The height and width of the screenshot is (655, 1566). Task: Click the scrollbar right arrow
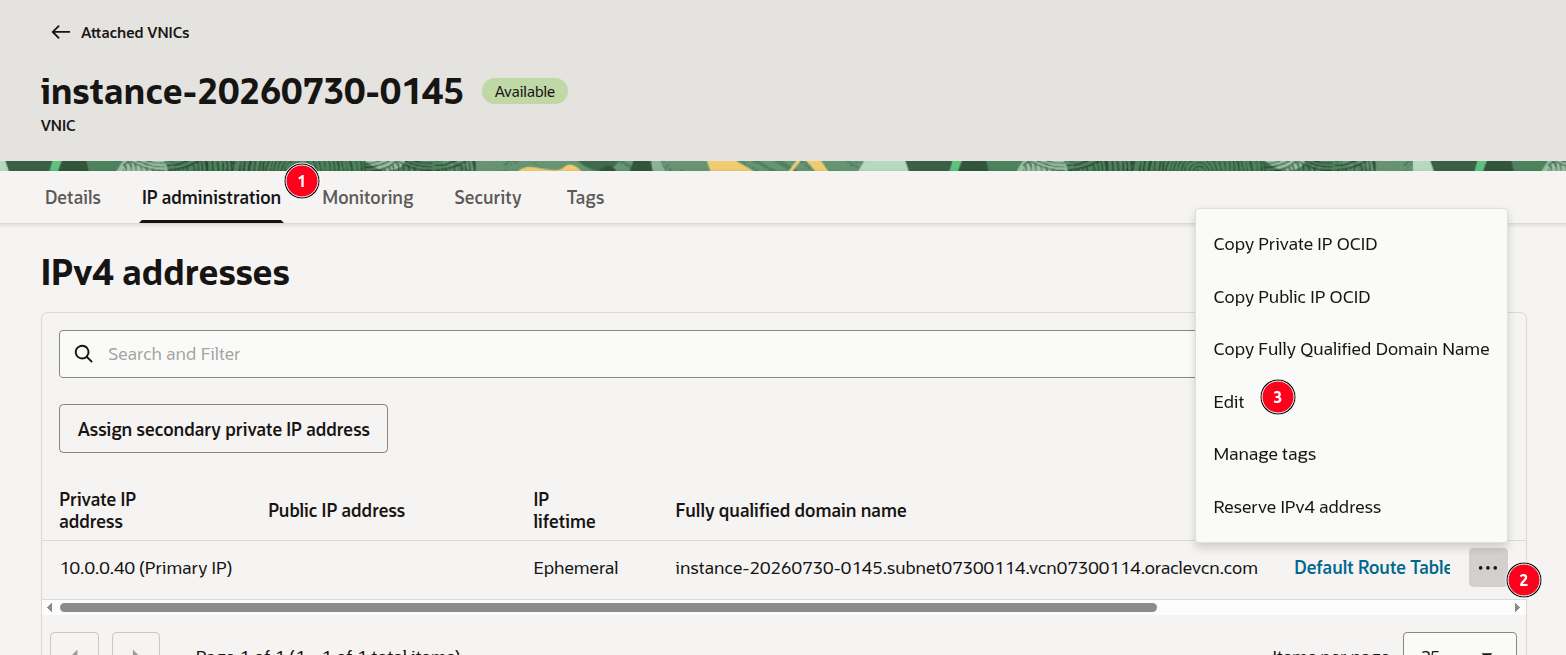click(x=1518, y=607)
